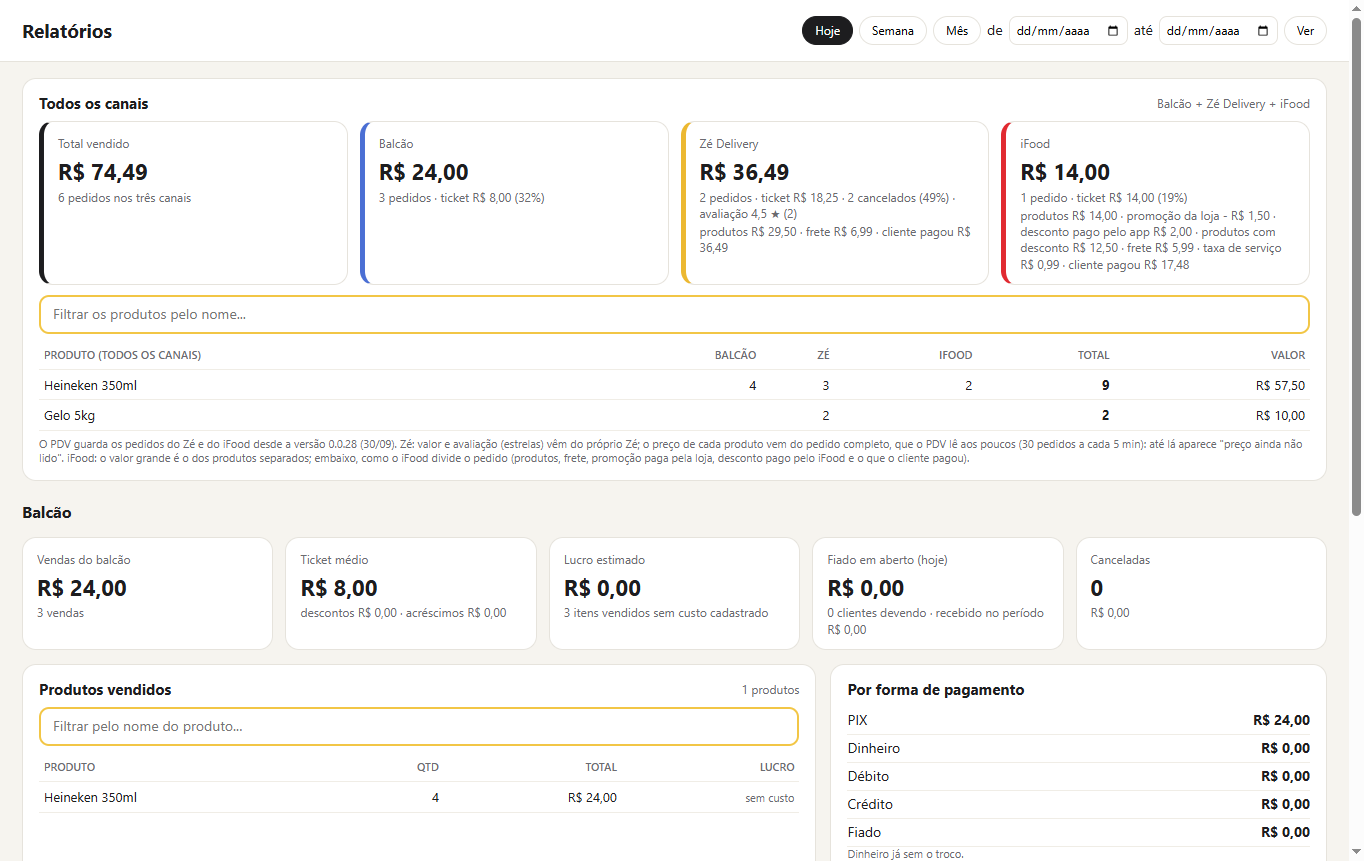
Task: Select the Balcão R$ 24,00 channel card
Action: [514, 203]
